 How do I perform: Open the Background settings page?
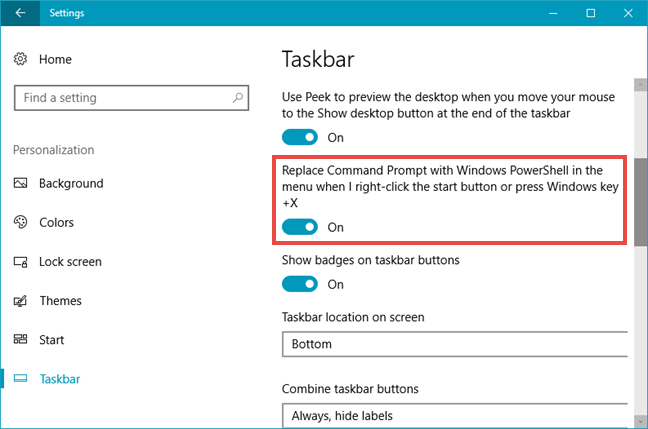coord(71,184)
